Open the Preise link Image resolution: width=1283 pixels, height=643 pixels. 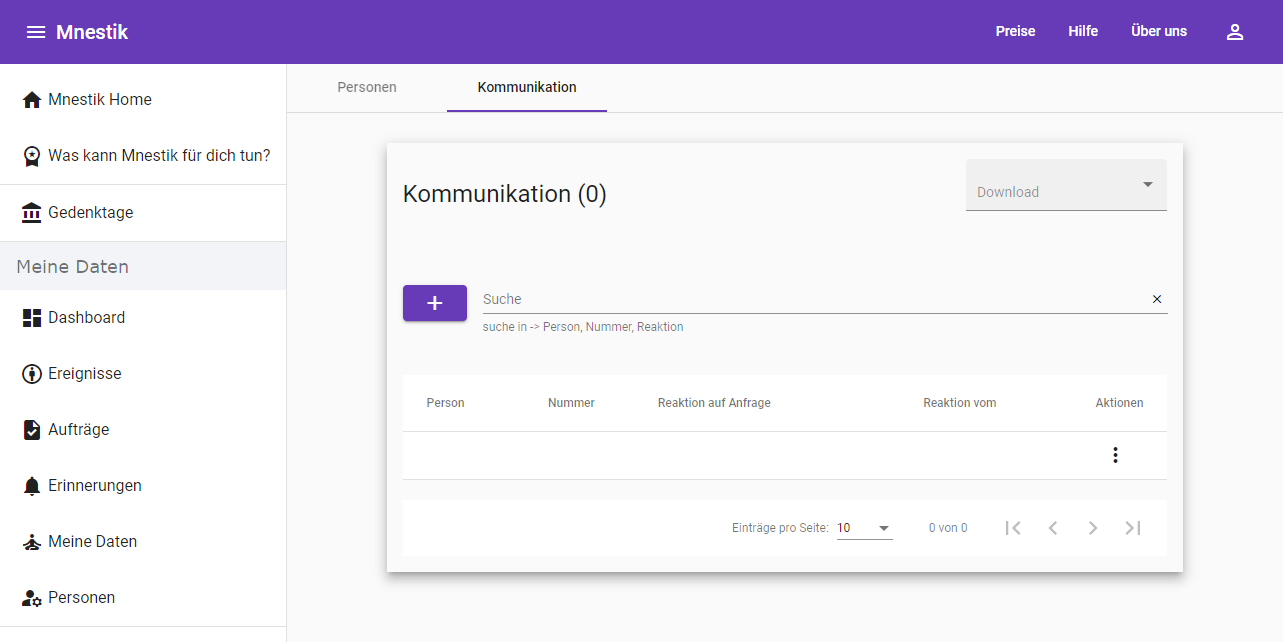click(x=1015, y=32)
